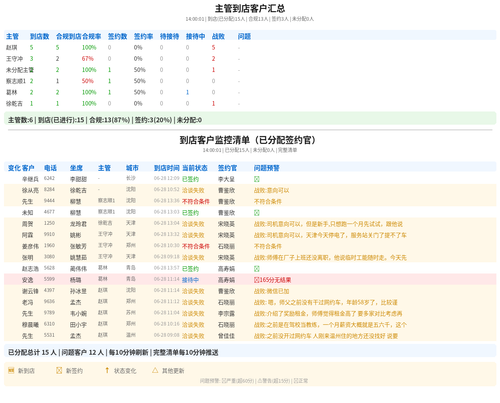The height and width of the screenshot is (403, 500).
Task: Click red 战败 count 5 for 赵琪
Action: tap(213, 48)
